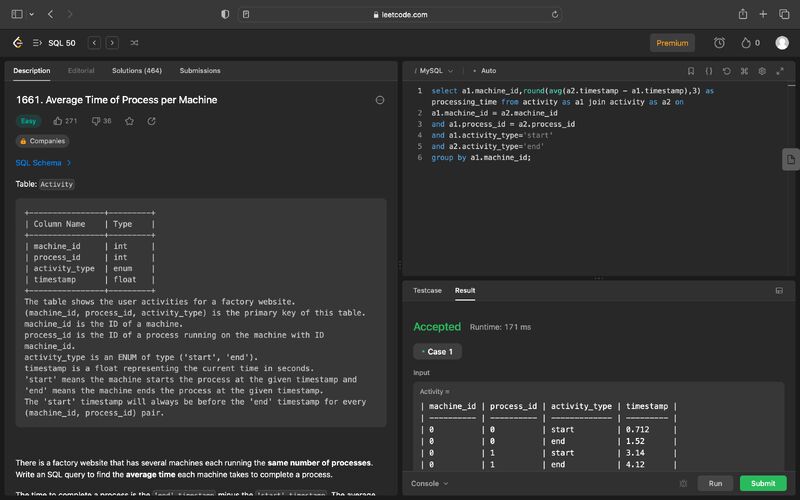Pick a random problem shuffle icon

pyautogui.click(x=134, y=43)
